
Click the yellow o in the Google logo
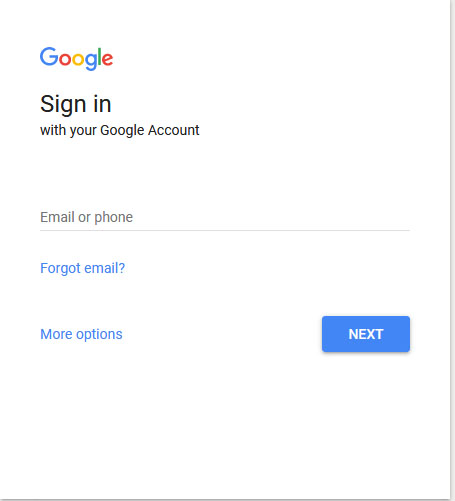click(x=78, y=59)
